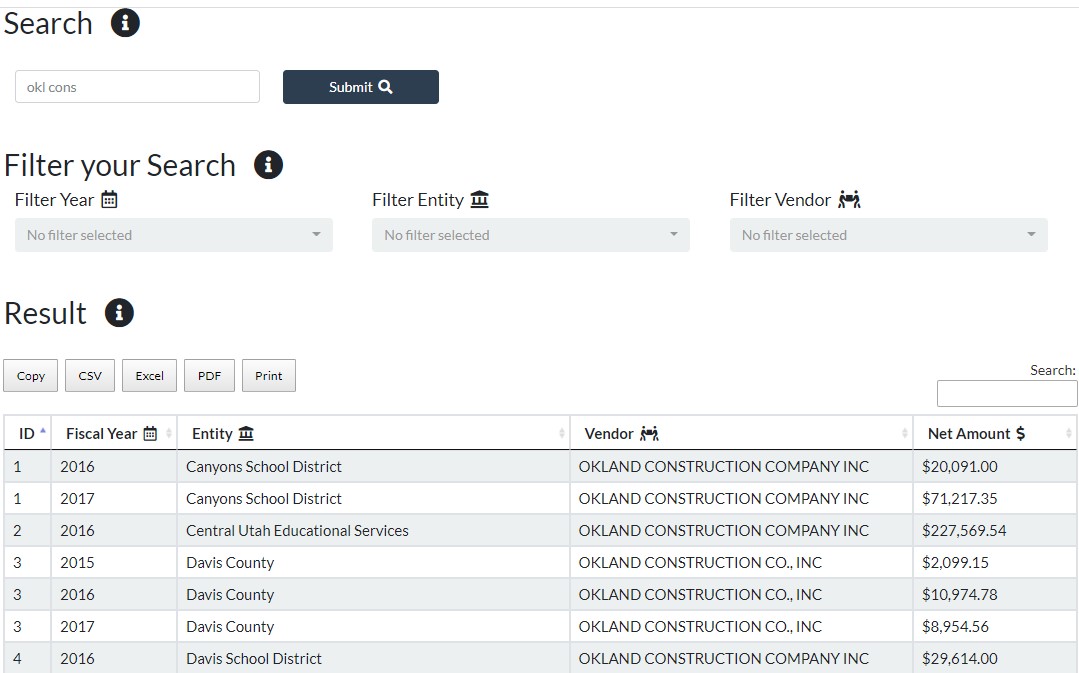Select the fiscal year 2015 cell
Image resolution: width=1079 pixels, height=673 pixels.
pos(114,562)
